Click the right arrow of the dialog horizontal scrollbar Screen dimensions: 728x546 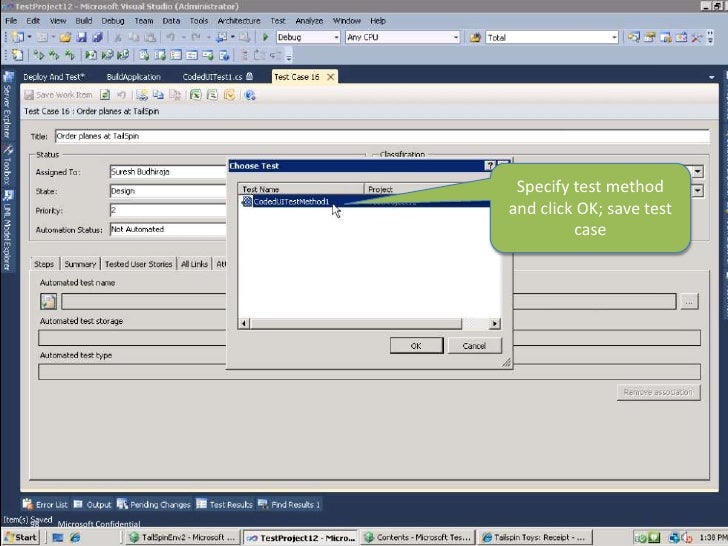pyautogui.click(x=495, y=324)
